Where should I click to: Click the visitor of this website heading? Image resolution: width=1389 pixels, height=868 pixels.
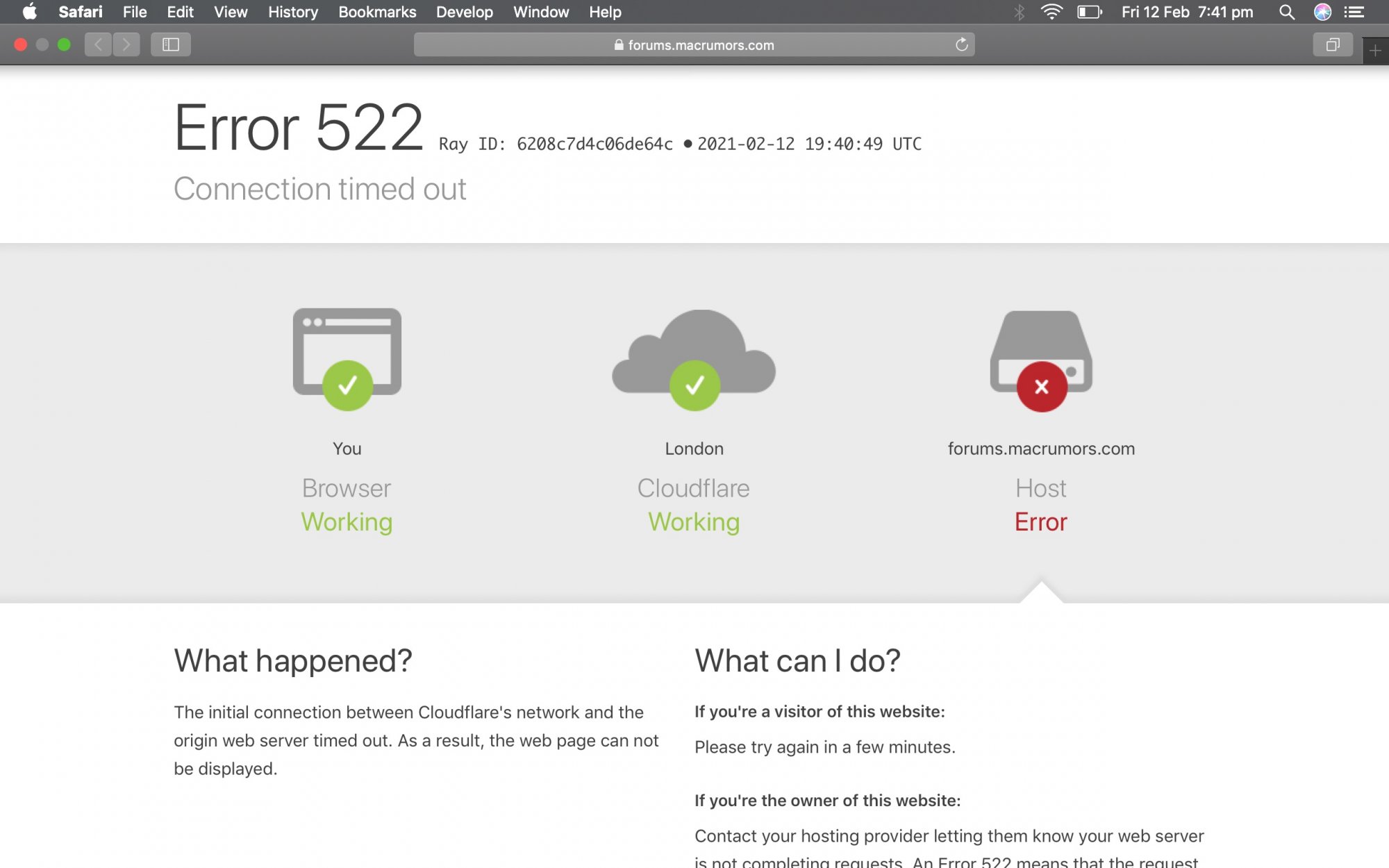coord(820,712)
